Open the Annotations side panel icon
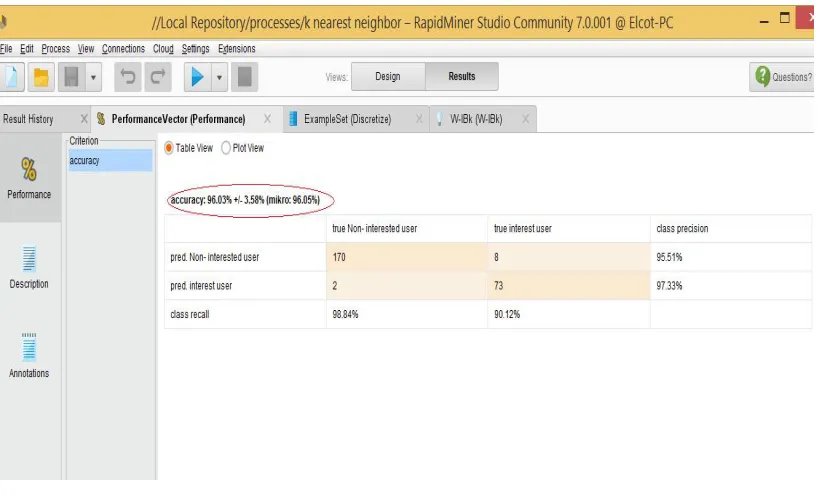This screenshot has height=498, width=820. 29,348
